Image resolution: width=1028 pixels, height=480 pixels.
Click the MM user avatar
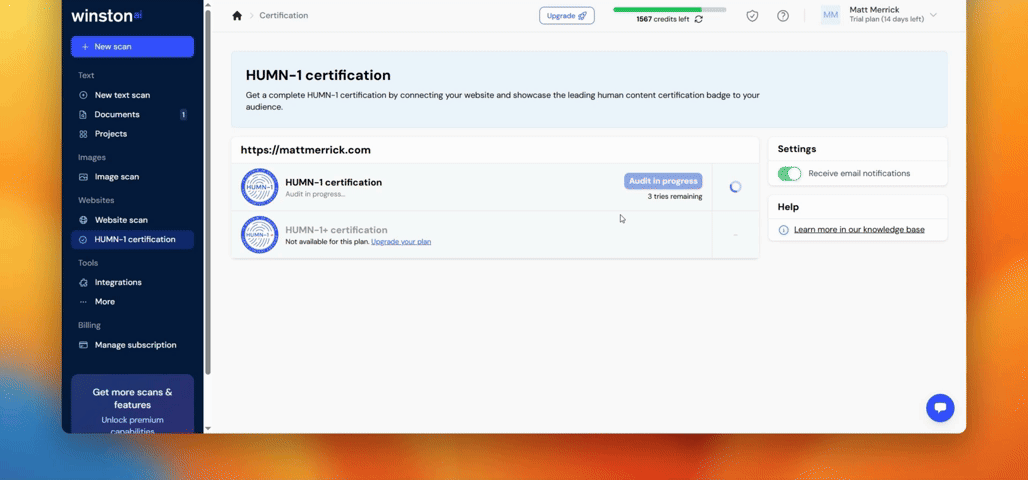coord(831,15)
